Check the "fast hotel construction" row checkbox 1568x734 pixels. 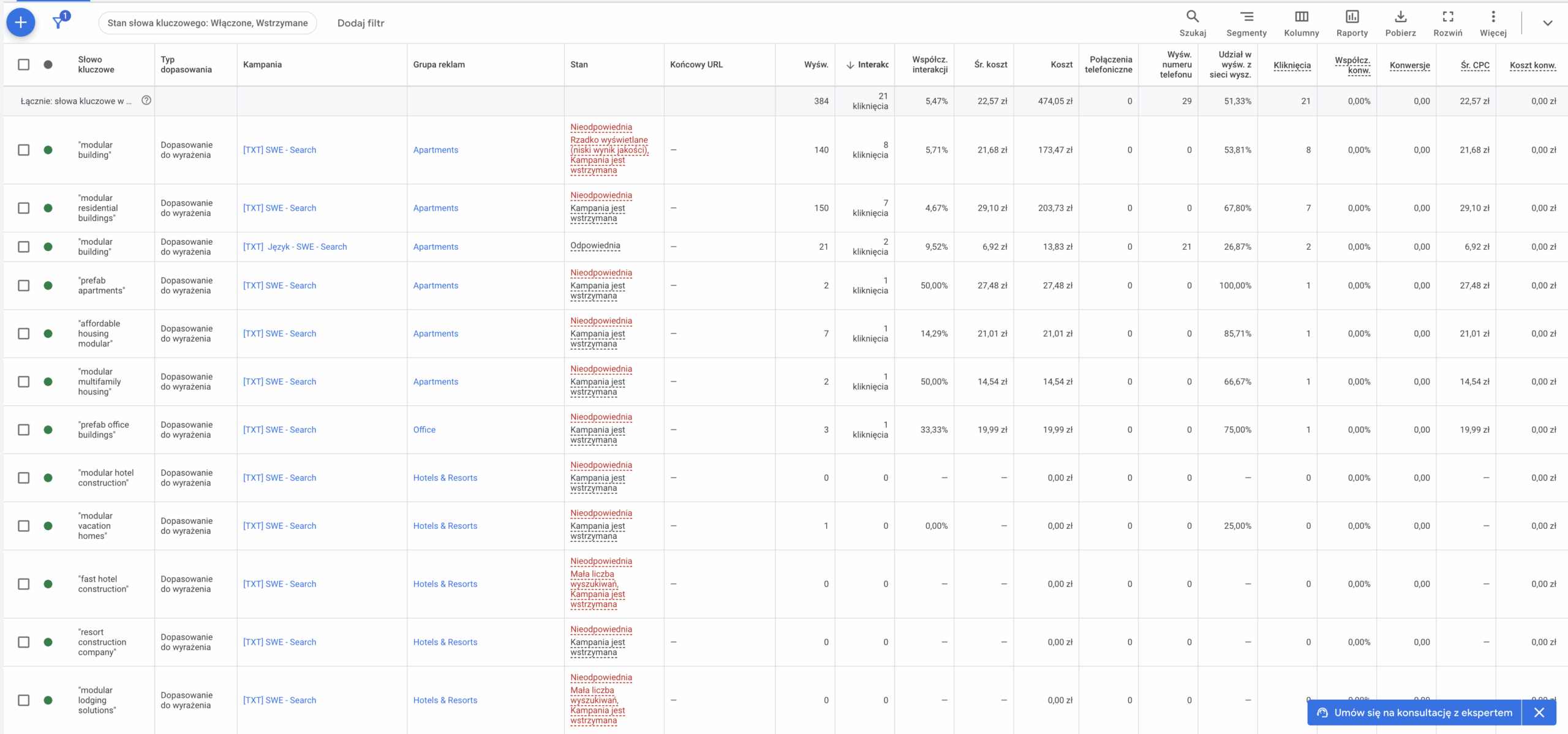pos(24,584)
